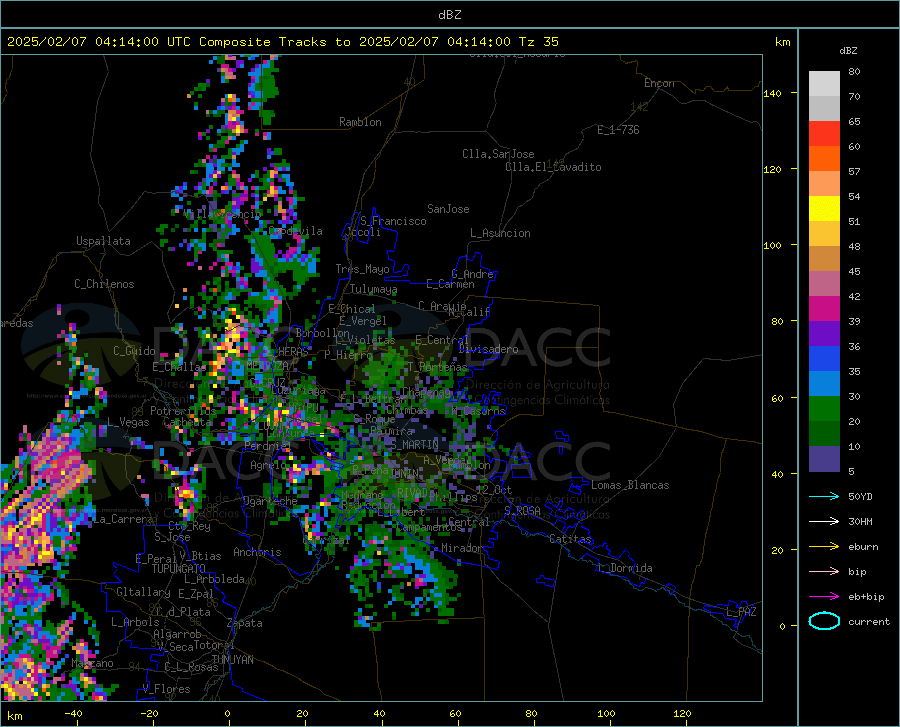Click the Gltallary place label

143,592
